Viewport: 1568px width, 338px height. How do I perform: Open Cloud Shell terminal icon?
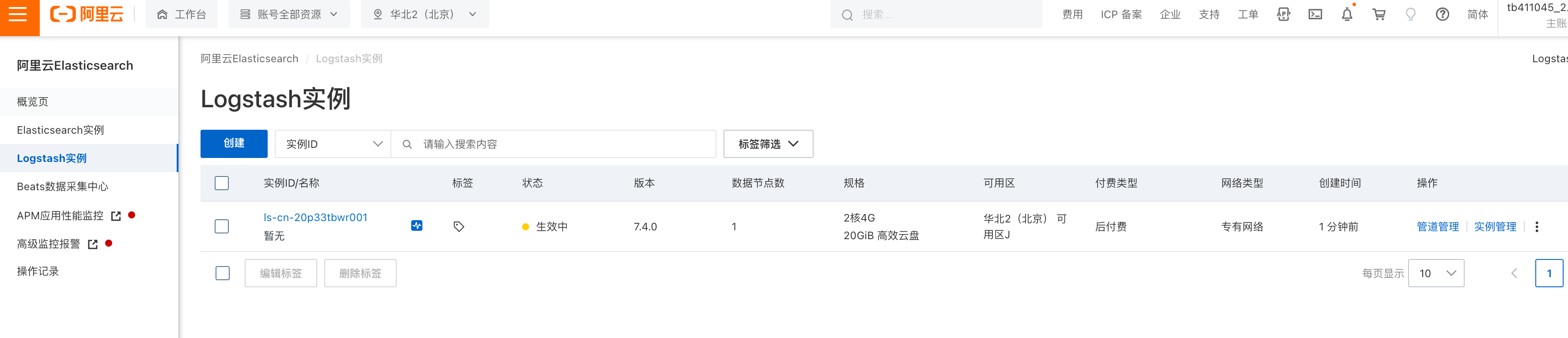click(1315, 15)
